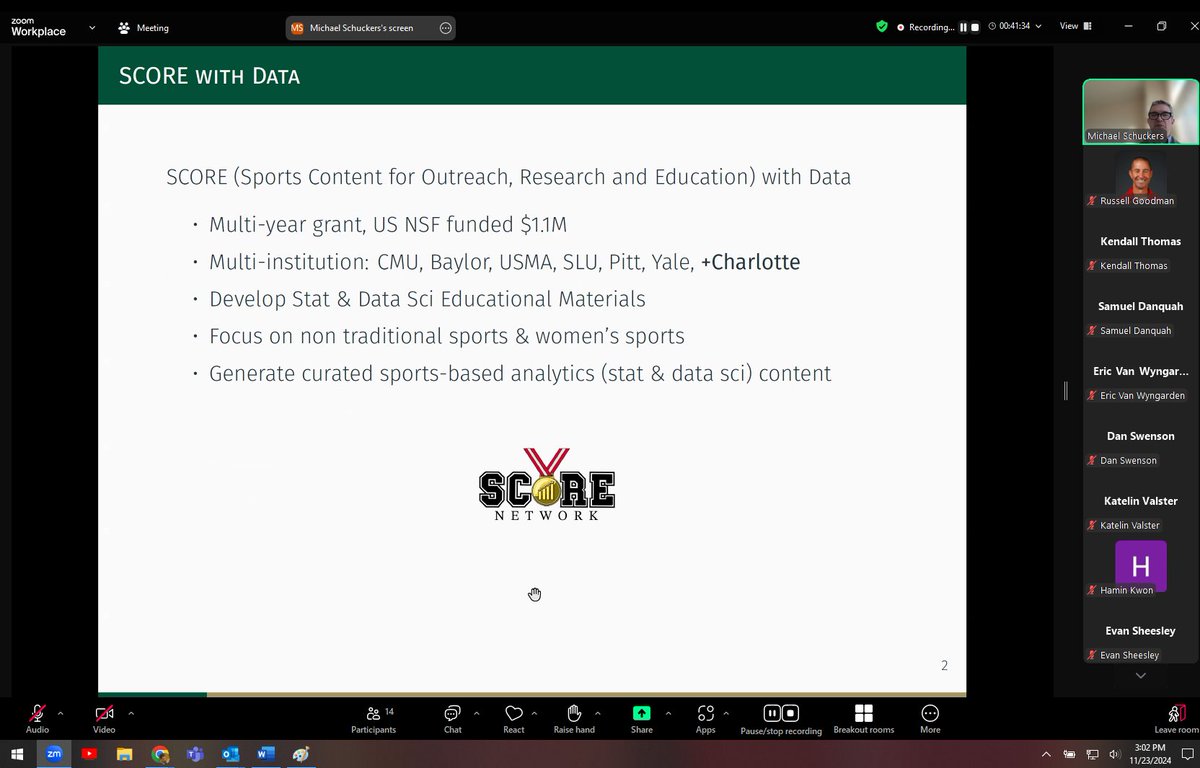1200x768 pixels.
Task: Open Paint from the taskbar
Action: pyautogui.click(x=301, y=754)
